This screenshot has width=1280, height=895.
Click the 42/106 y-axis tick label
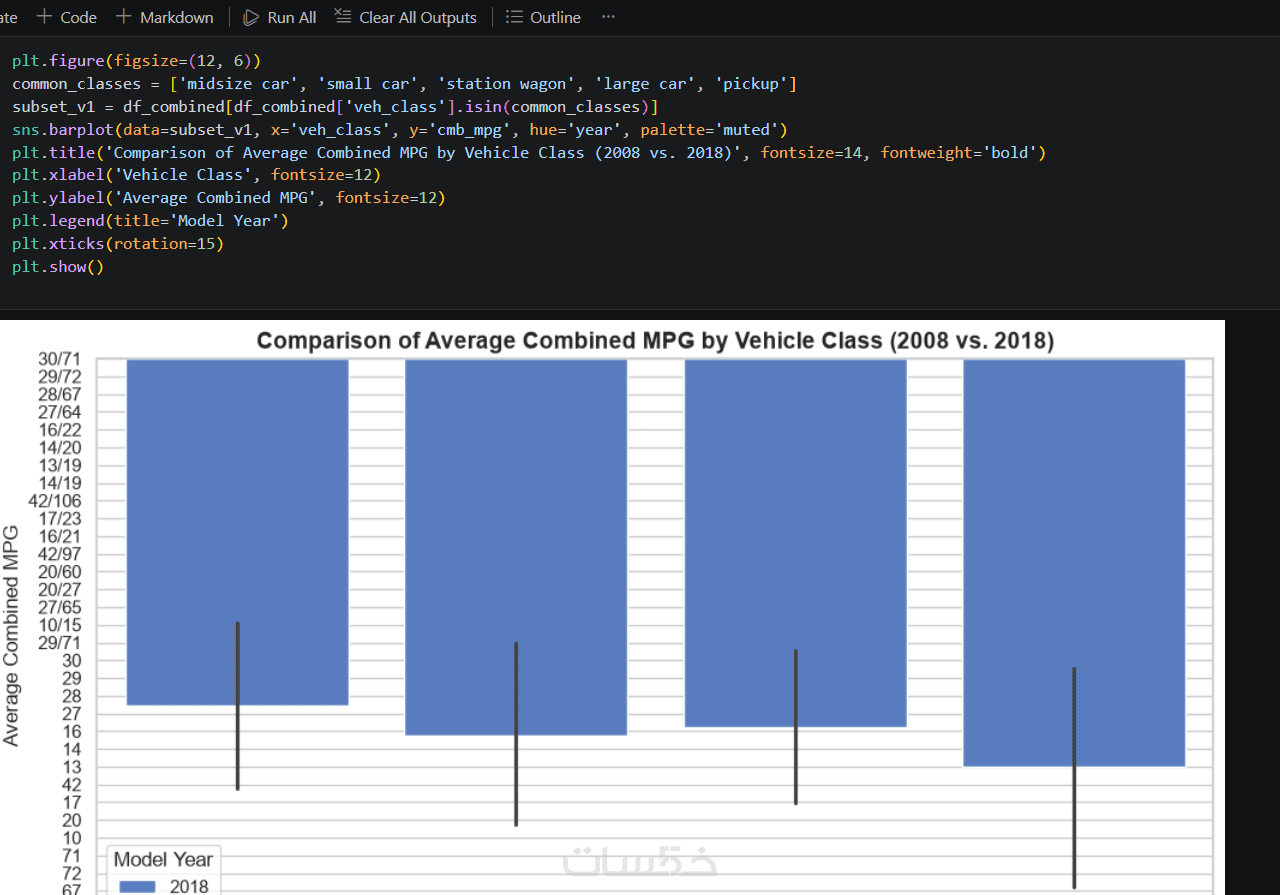[x=57, y=501]
